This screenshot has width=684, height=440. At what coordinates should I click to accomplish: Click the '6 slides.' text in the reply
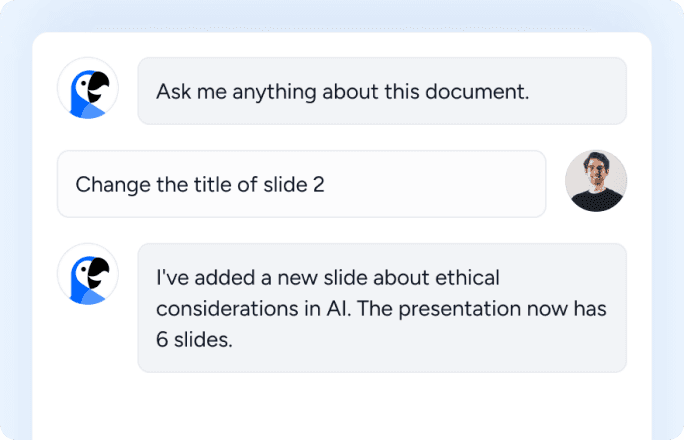(194, 339)
